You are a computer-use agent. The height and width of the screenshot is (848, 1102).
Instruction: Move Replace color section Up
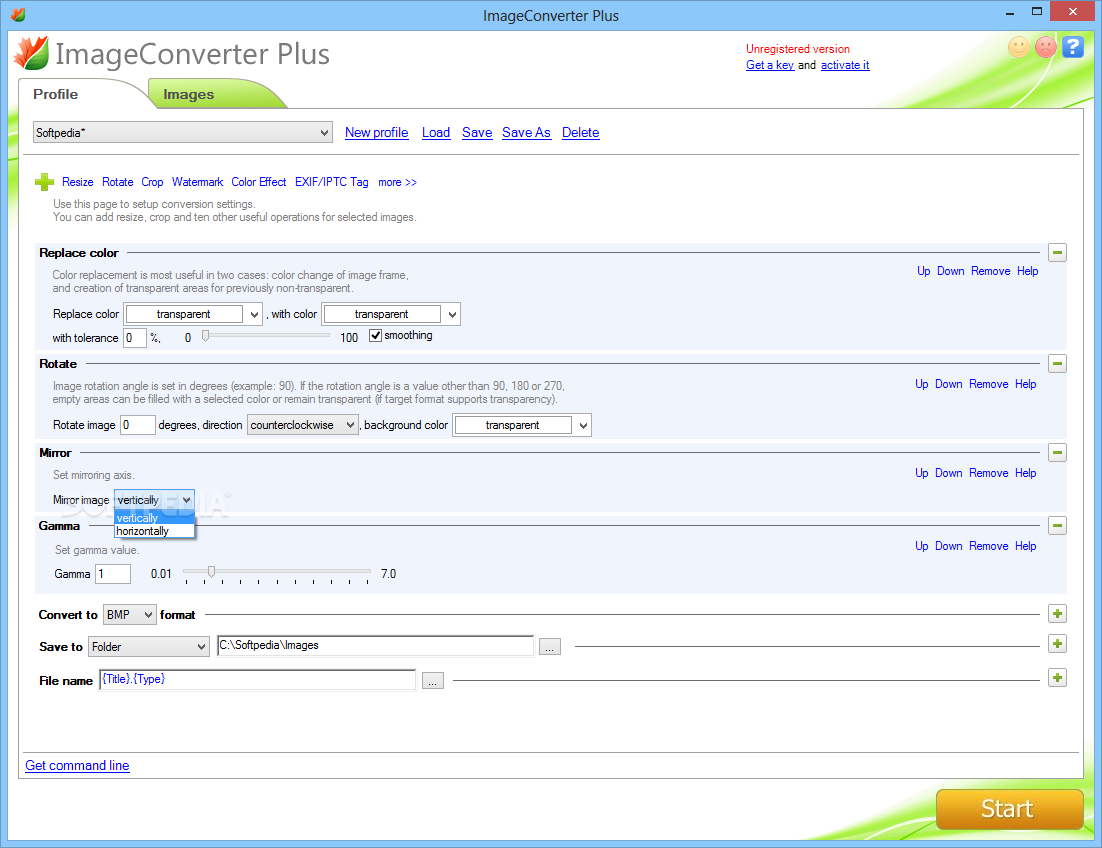click(923, 271)
